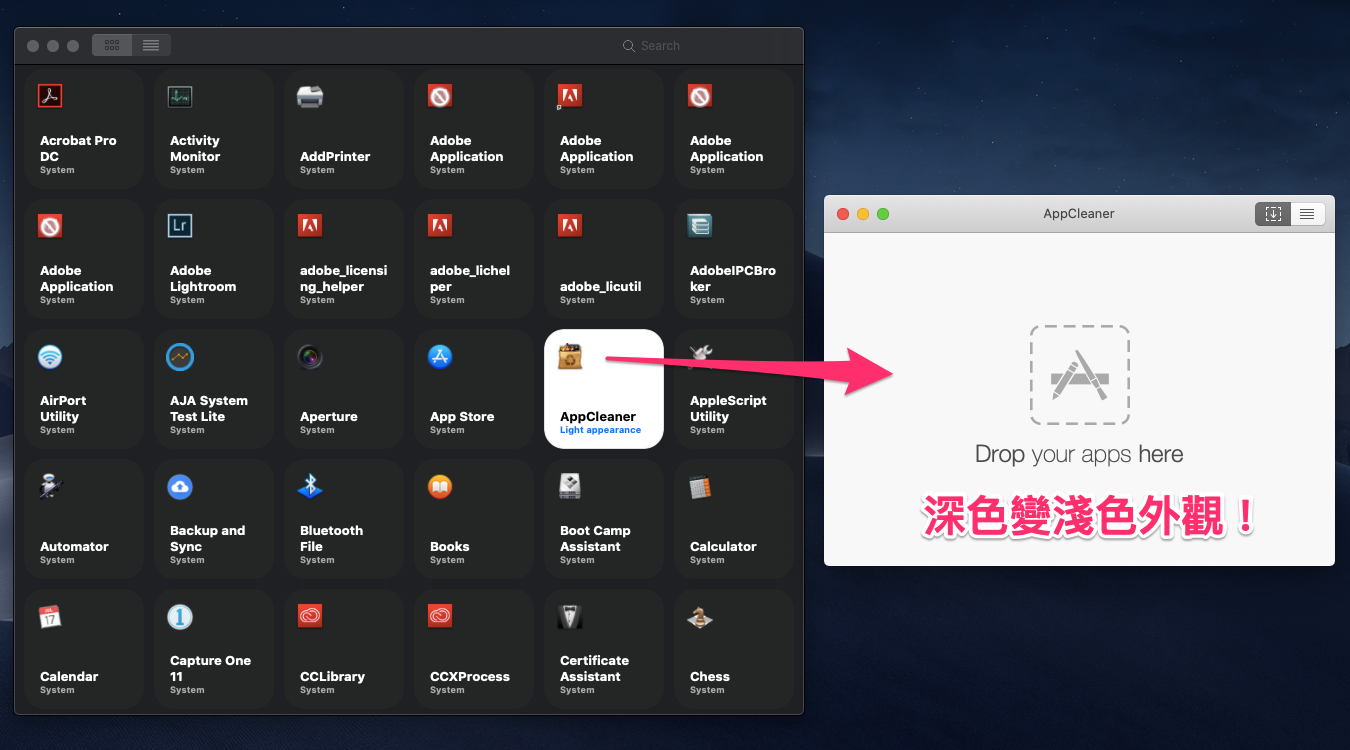Toggle AppCleaner drop-zone view mode
Viewport: 1350px width, 750px height.
pos(1273,214)
